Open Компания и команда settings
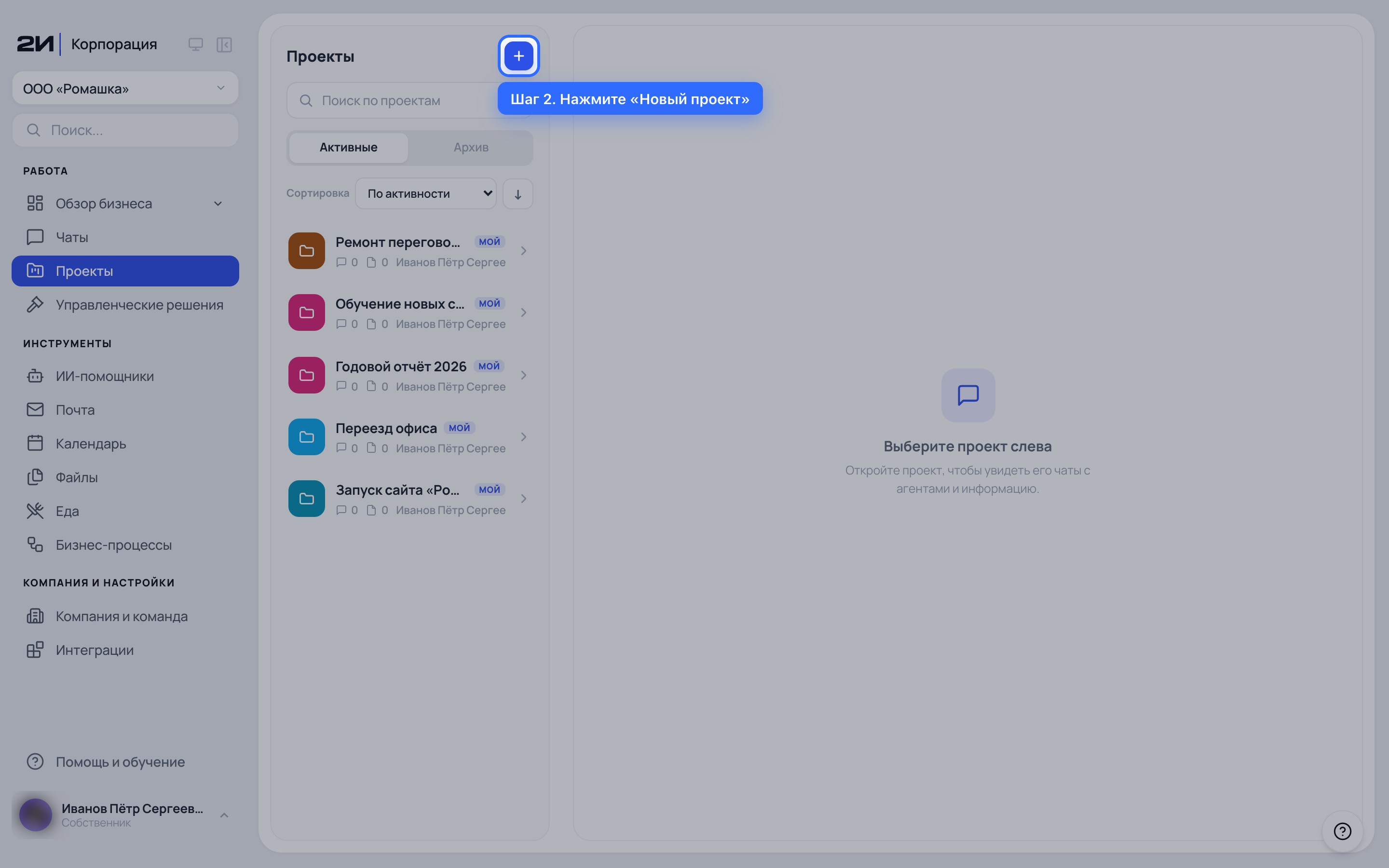 (125, 616)
